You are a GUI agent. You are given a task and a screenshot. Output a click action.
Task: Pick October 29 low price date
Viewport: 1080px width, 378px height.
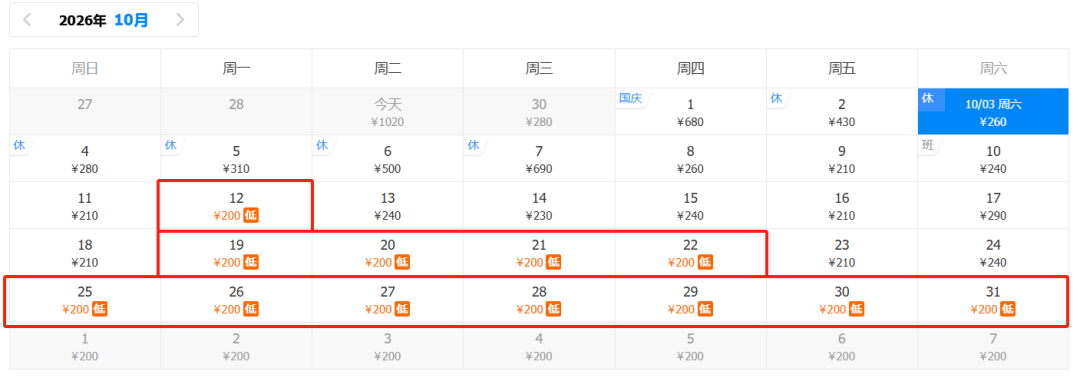click(691, 299)
